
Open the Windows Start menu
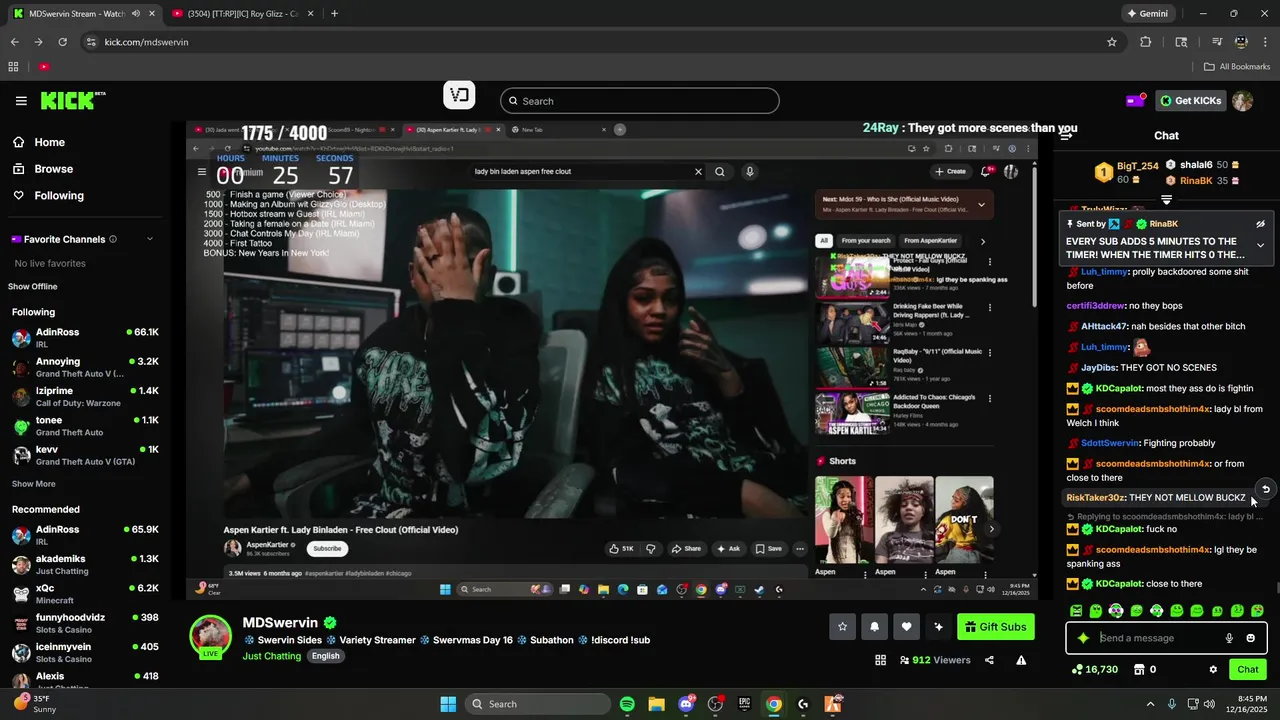click(448, 704)
